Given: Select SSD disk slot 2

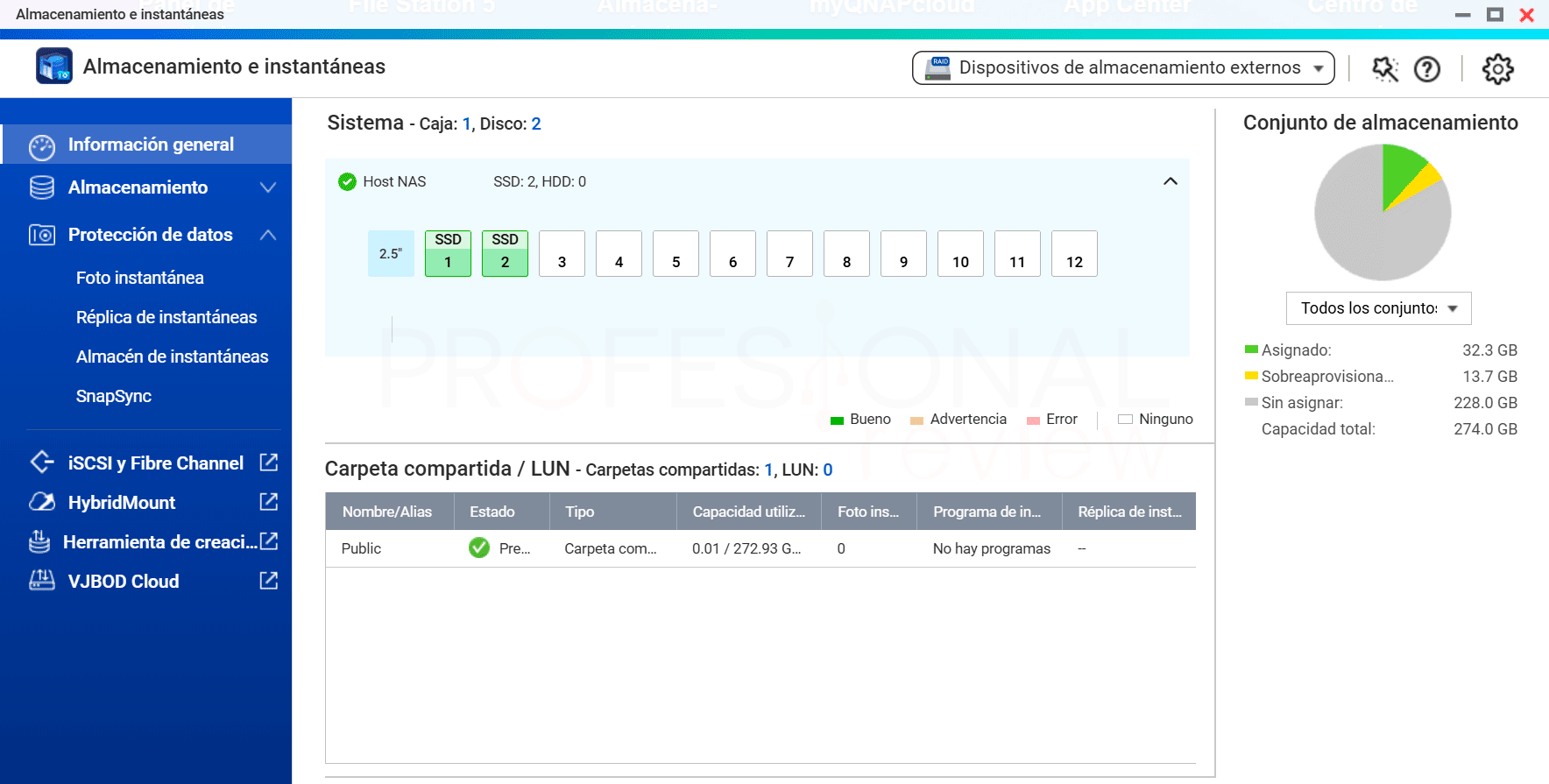Looking at the screenshot, I should pos(505,253).
